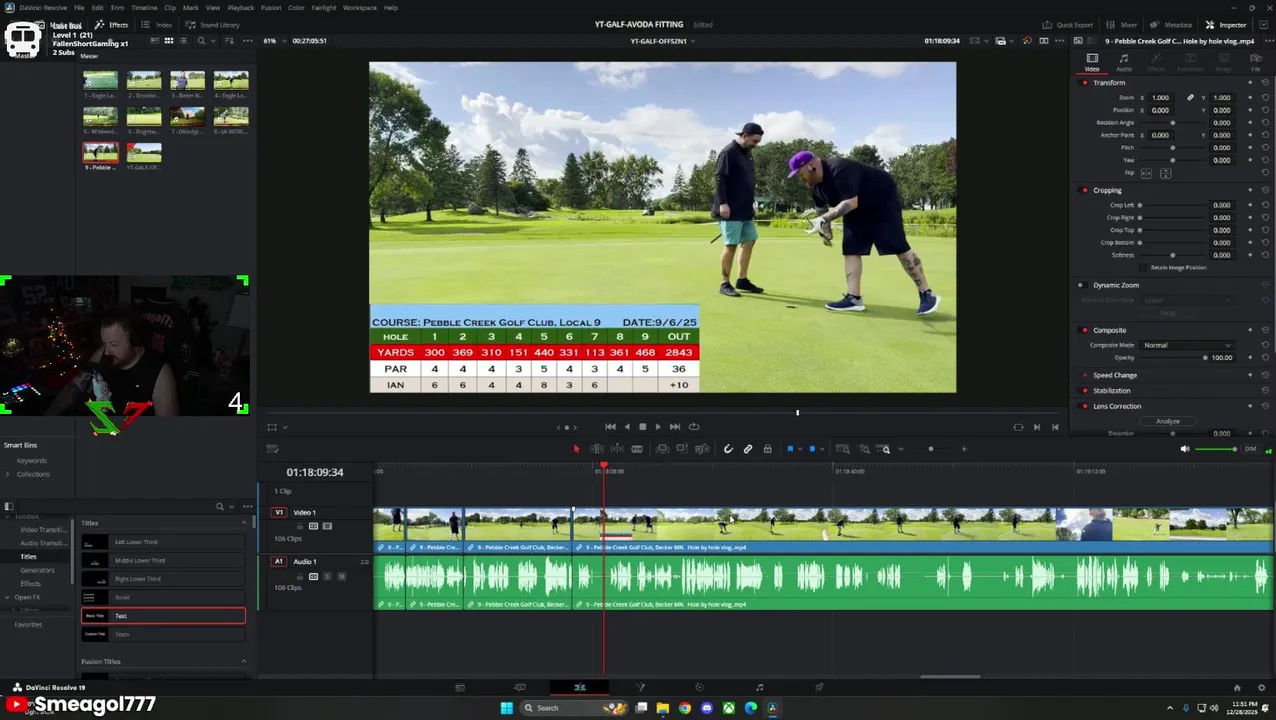
Task: Collapse the Fusion Titles section
Action: point(243,662)
